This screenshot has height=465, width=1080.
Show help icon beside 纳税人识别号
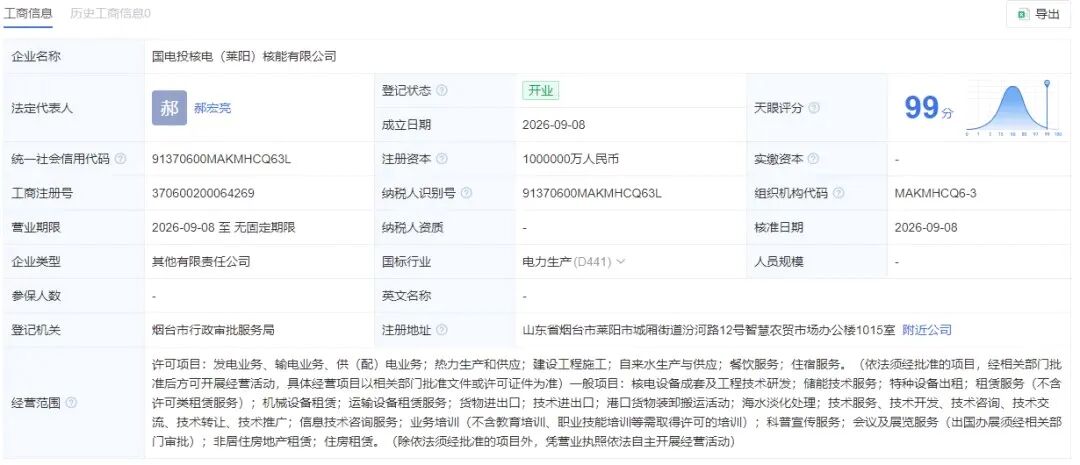(466, 193)
